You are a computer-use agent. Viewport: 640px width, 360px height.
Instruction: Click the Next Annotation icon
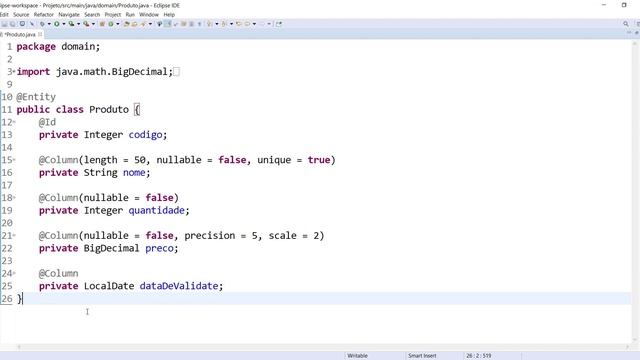[x=209, y=24]
